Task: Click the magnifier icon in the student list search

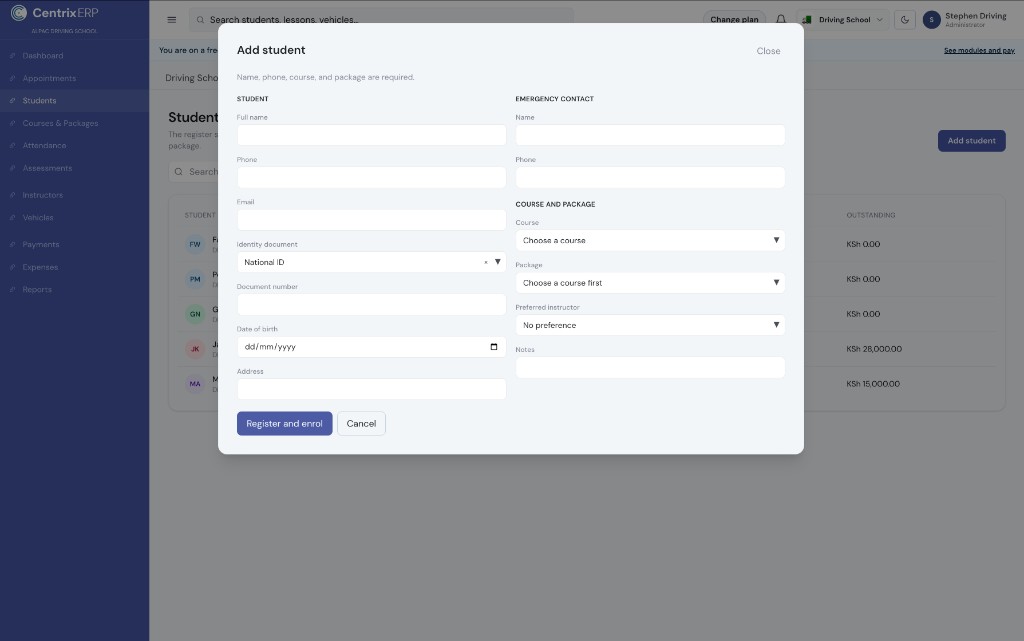Action: [178, 172]
